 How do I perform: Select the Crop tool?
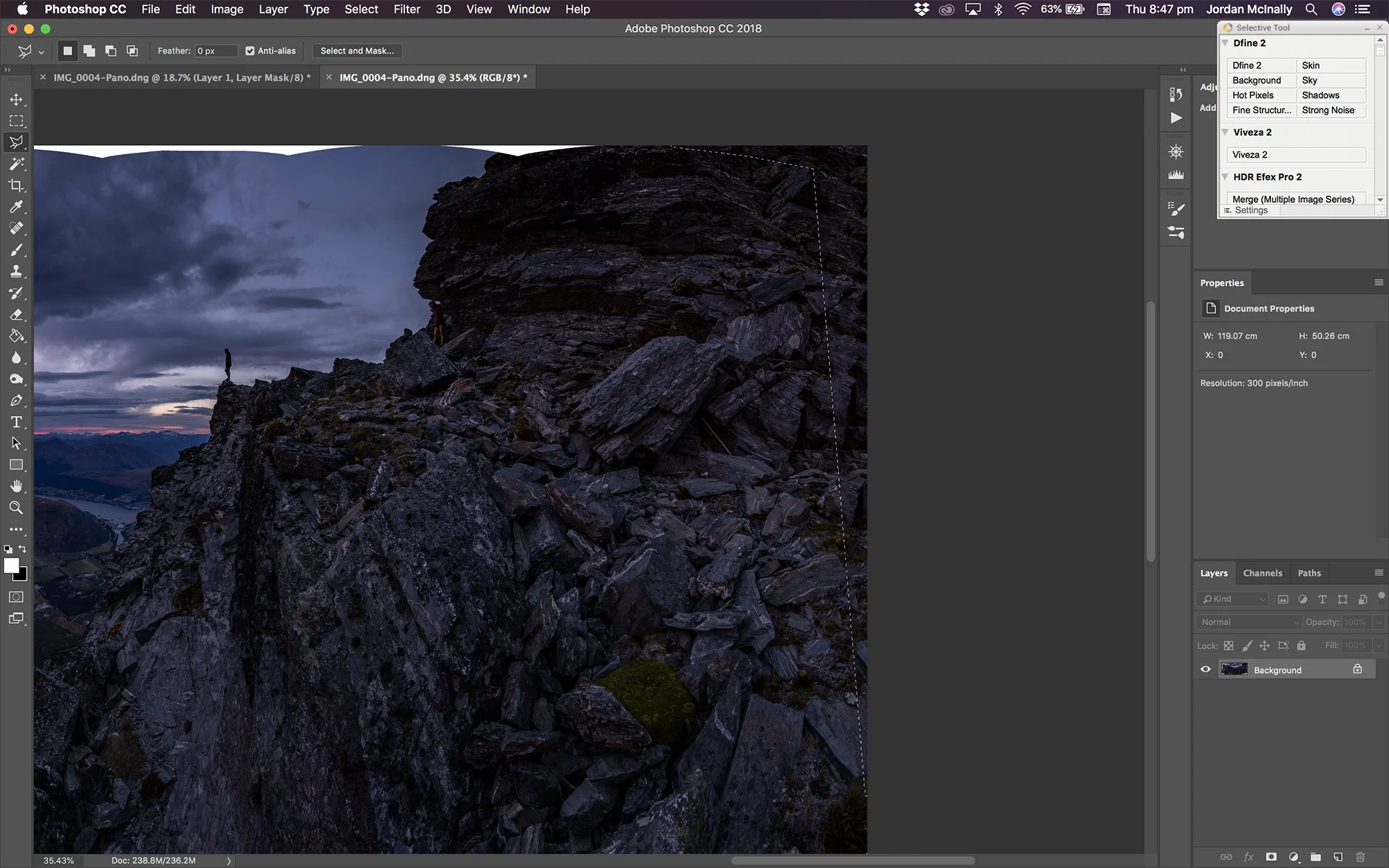(x=17, y=185)
